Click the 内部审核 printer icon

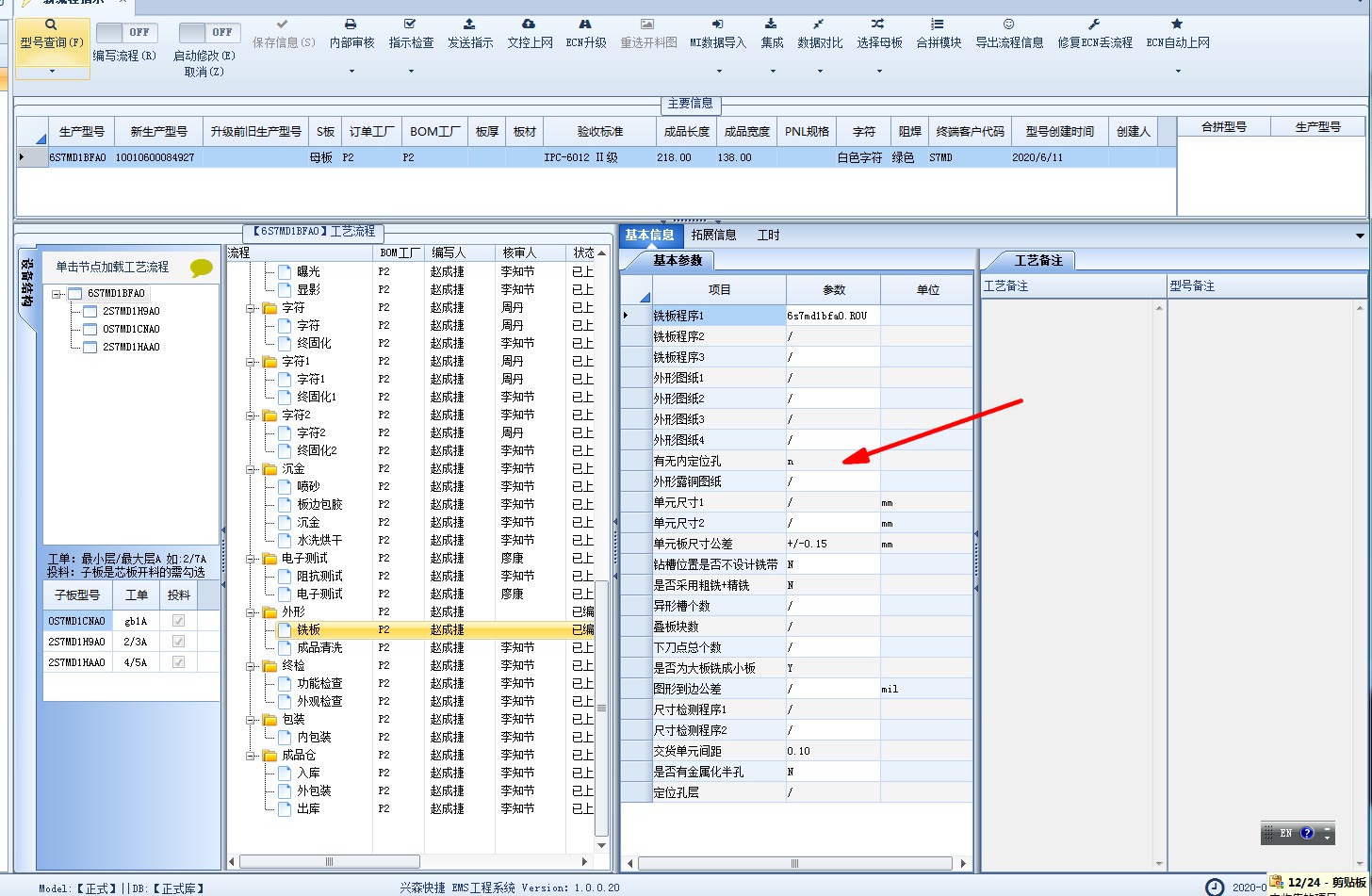click(x=351, y=24)
